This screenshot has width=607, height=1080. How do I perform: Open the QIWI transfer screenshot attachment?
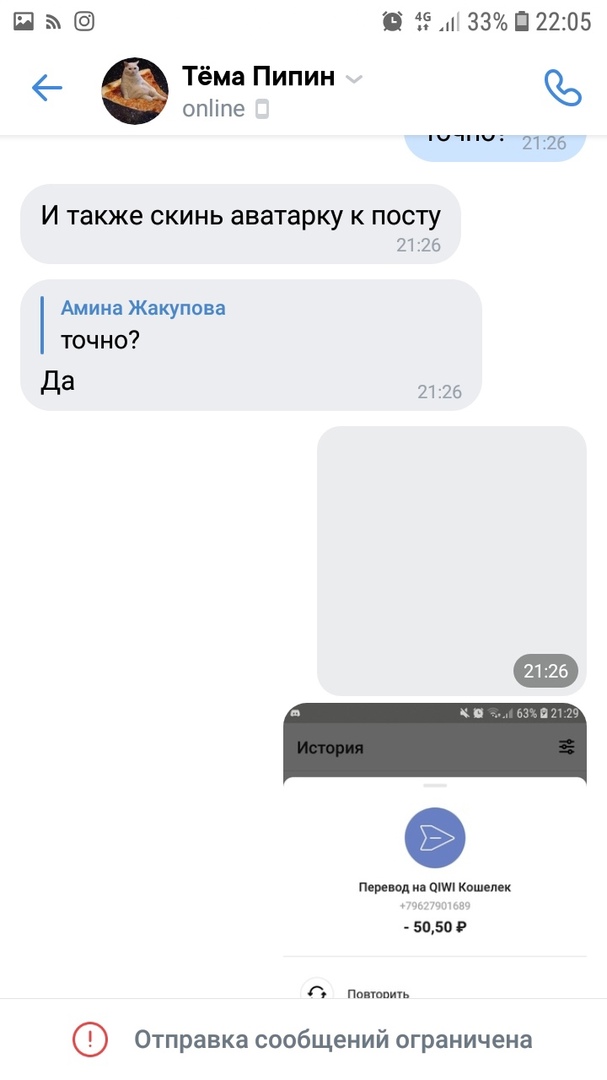tap(435, 850)
